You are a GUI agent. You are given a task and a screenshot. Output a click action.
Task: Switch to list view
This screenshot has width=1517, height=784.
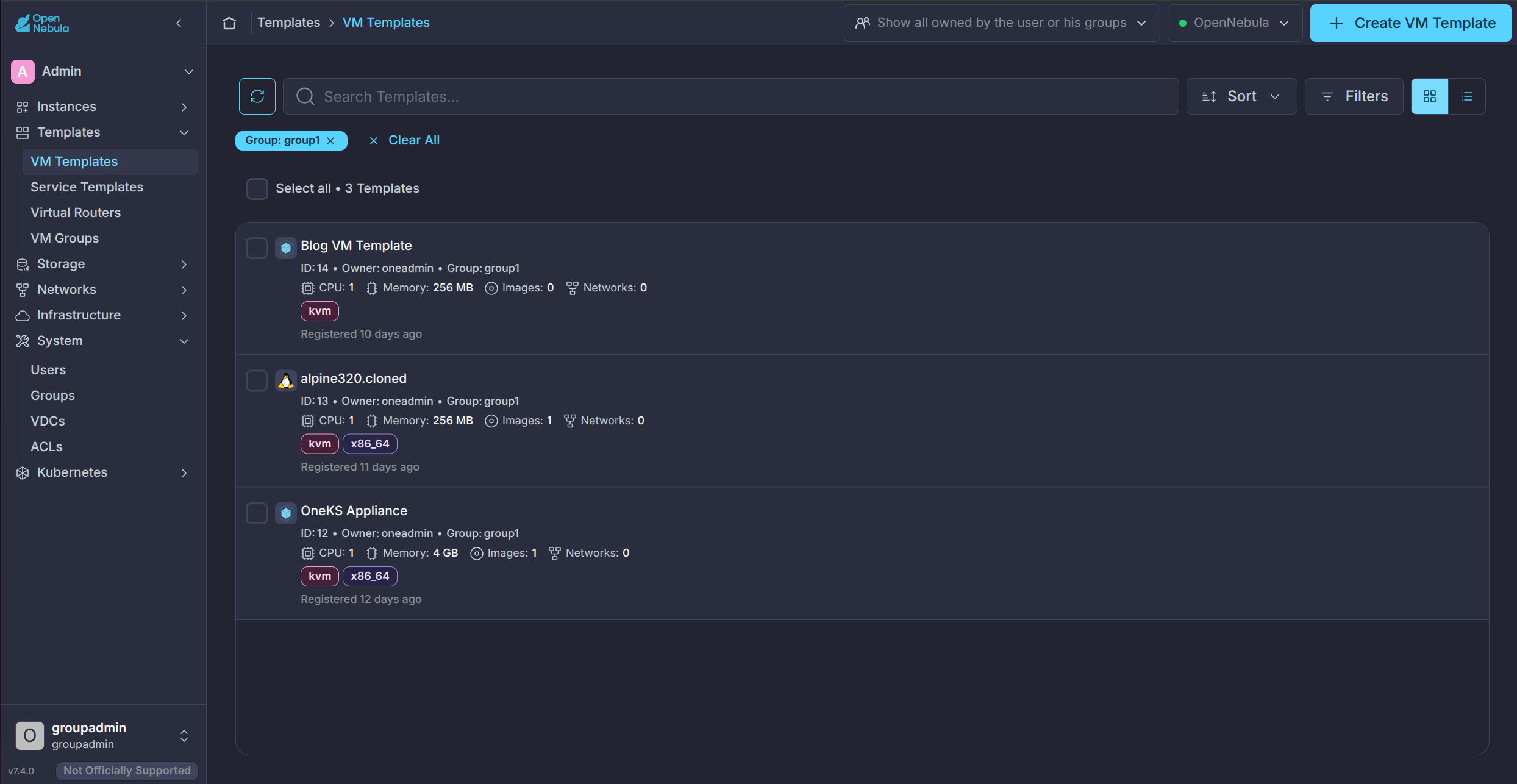1467,96
